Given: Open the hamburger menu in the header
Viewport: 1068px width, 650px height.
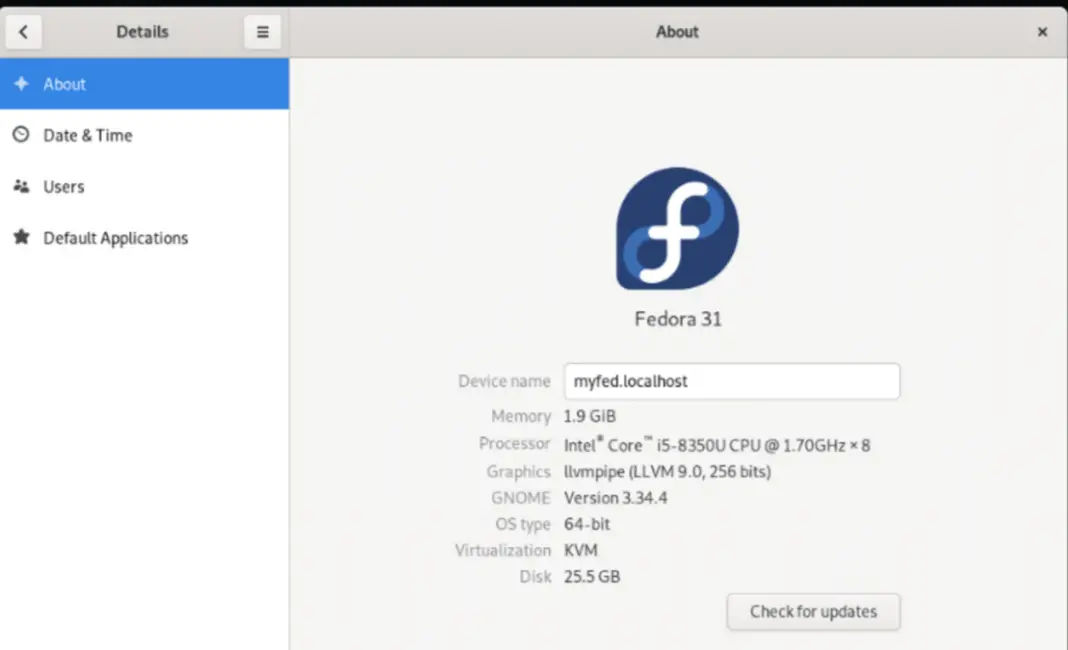Looking at the screenshot, I should pos(262,31).
